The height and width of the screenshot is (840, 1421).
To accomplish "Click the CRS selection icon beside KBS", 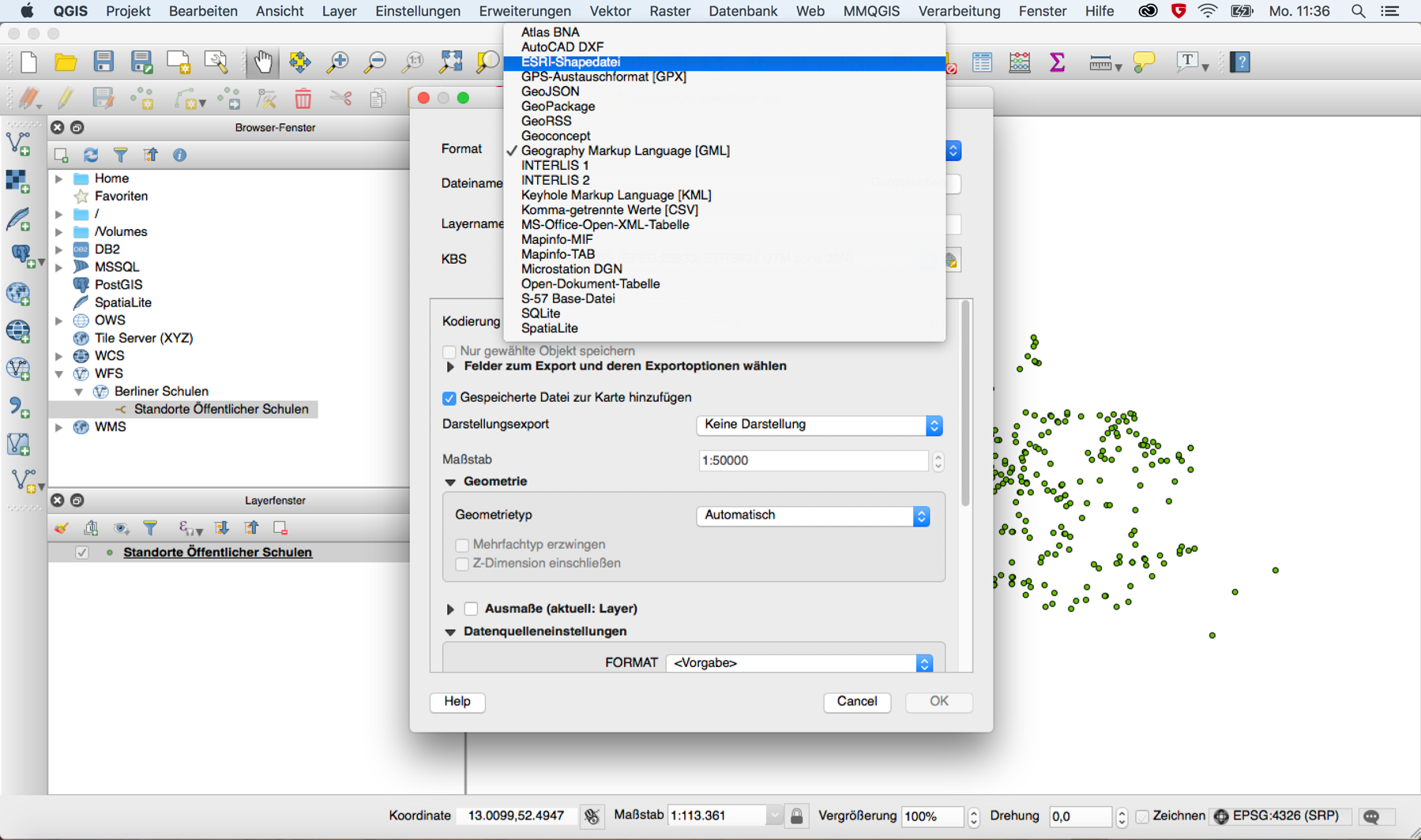I will [x=952, y=260].
